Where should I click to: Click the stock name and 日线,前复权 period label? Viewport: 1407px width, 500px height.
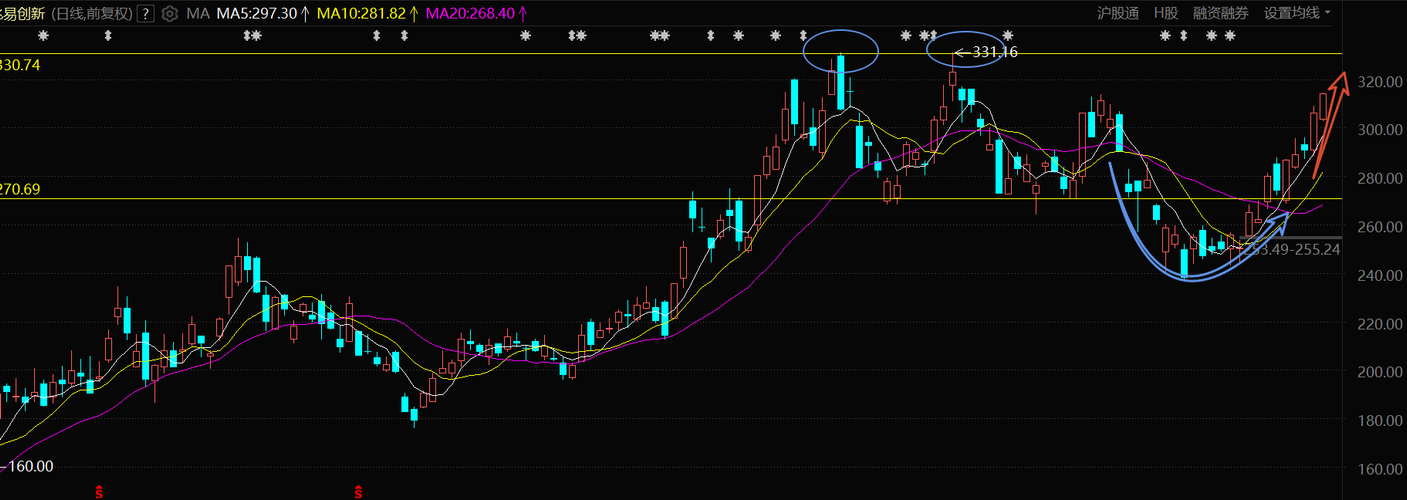[x=65, y=13]
